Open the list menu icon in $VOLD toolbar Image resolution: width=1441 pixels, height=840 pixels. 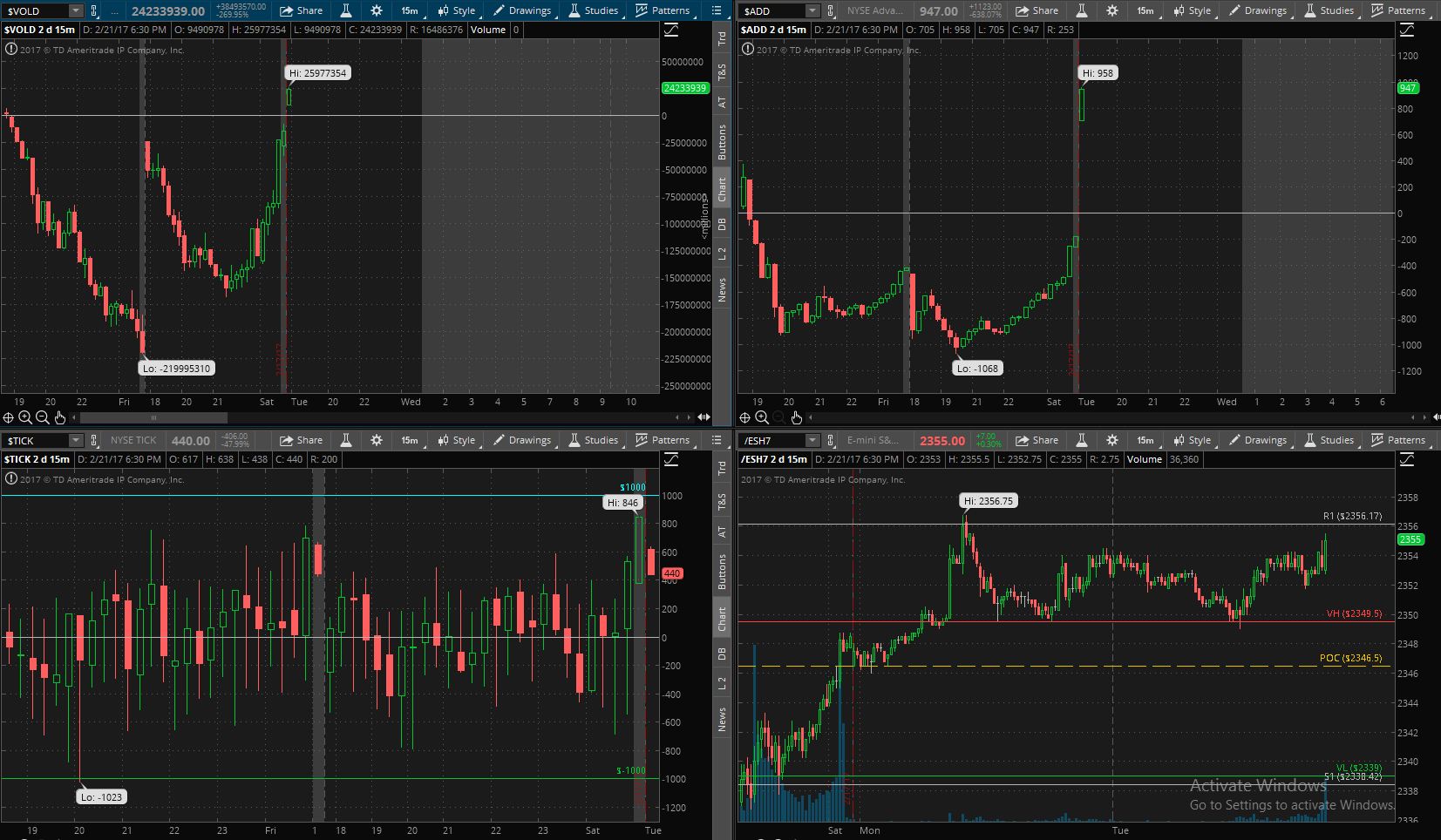pyautogui.click(x=717, y=10)
